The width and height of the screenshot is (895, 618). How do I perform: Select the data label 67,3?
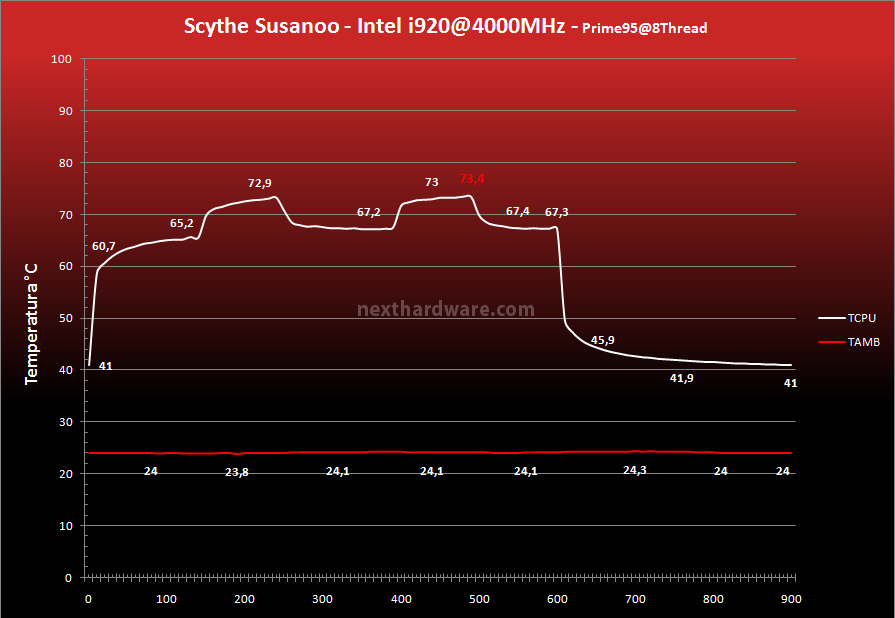click(x=557, y=212)
